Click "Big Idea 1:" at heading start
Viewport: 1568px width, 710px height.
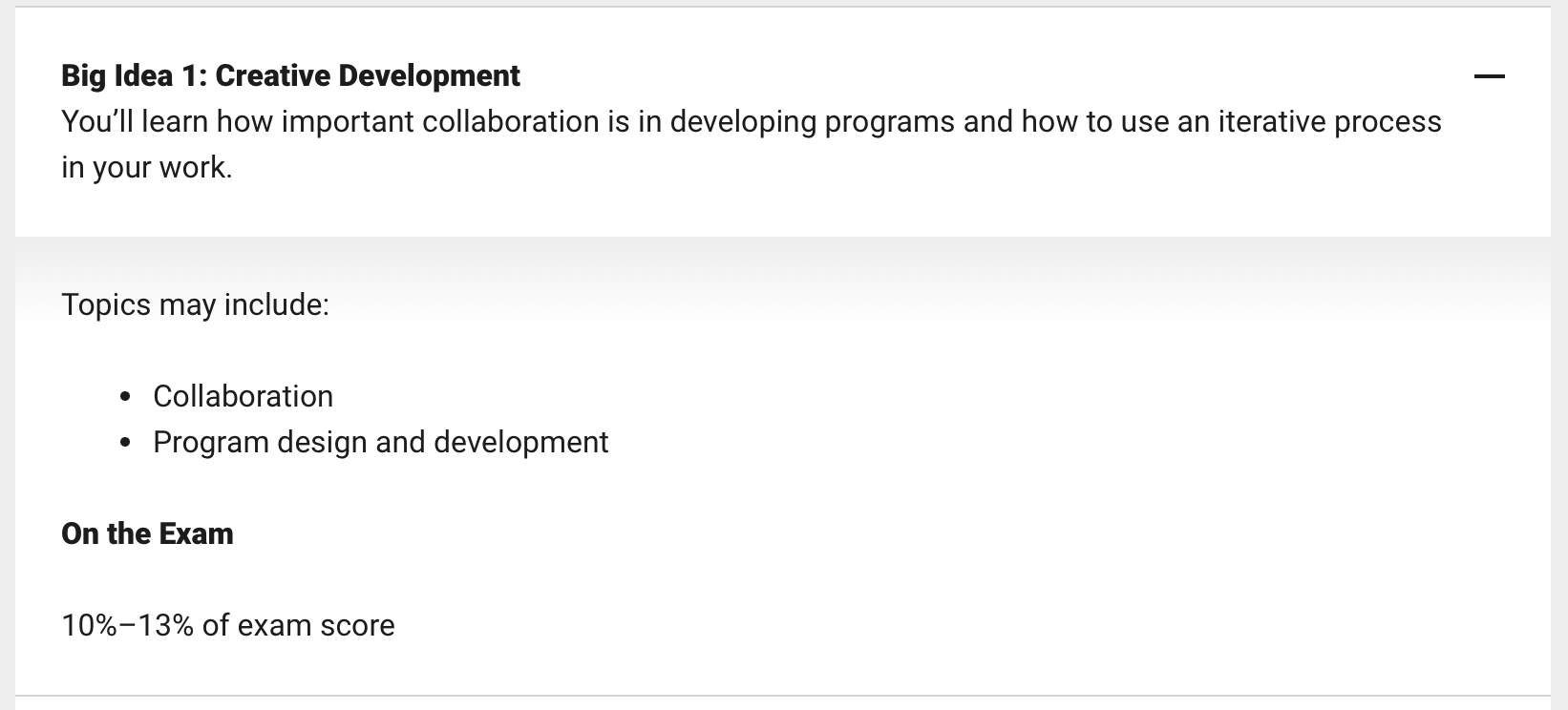134,75
